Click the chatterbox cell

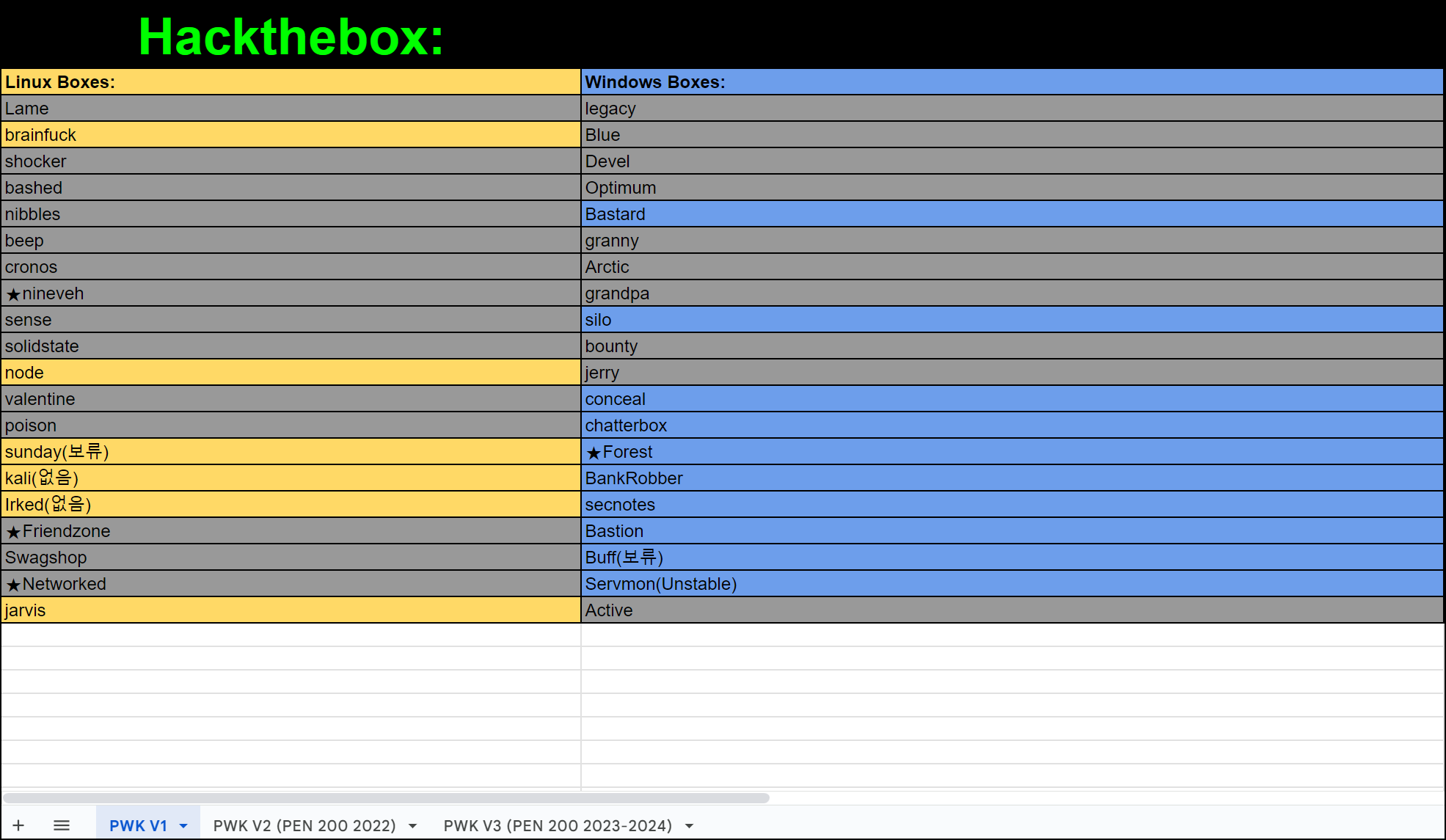[1012, 426]
